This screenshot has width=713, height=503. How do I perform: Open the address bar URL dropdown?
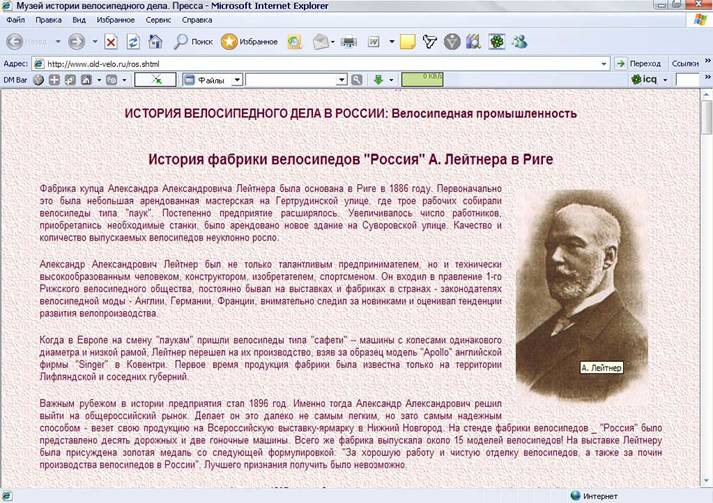click(604, 64)
